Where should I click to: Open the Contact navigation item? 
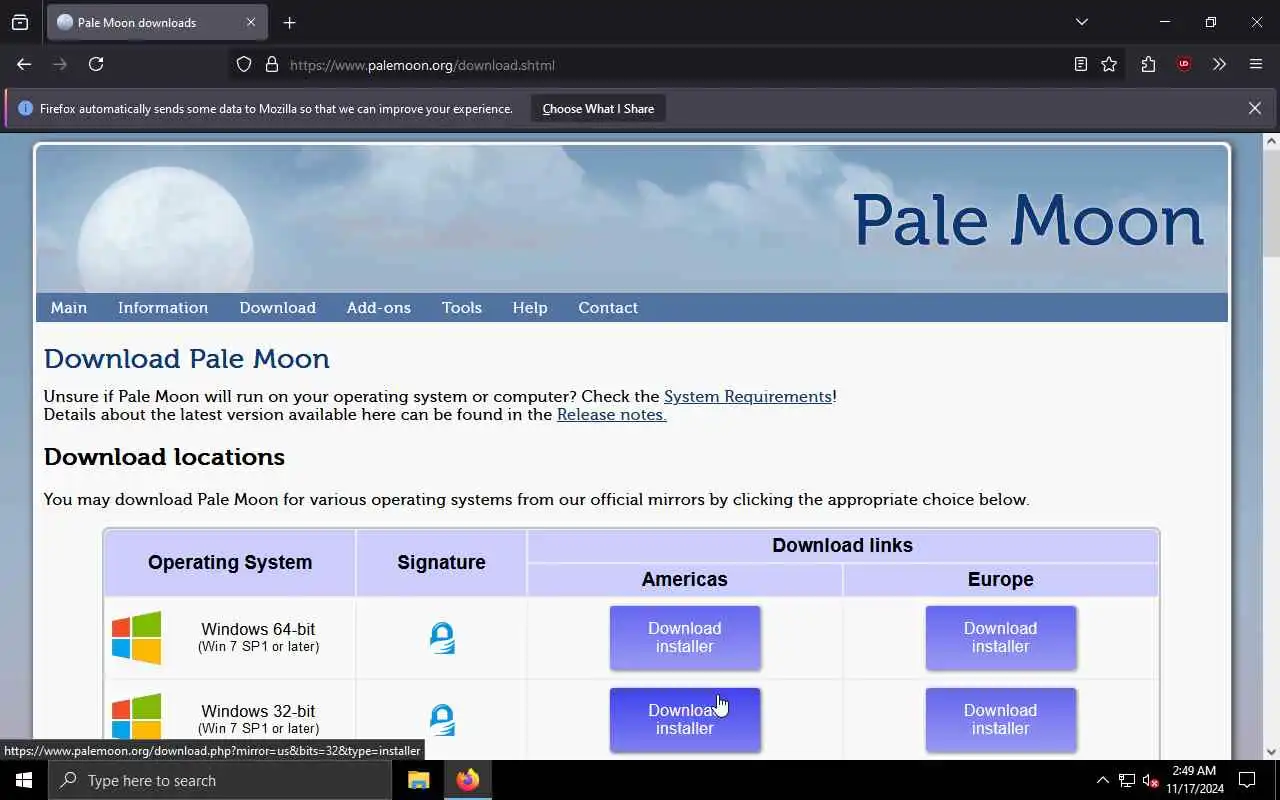coord(608,307)
